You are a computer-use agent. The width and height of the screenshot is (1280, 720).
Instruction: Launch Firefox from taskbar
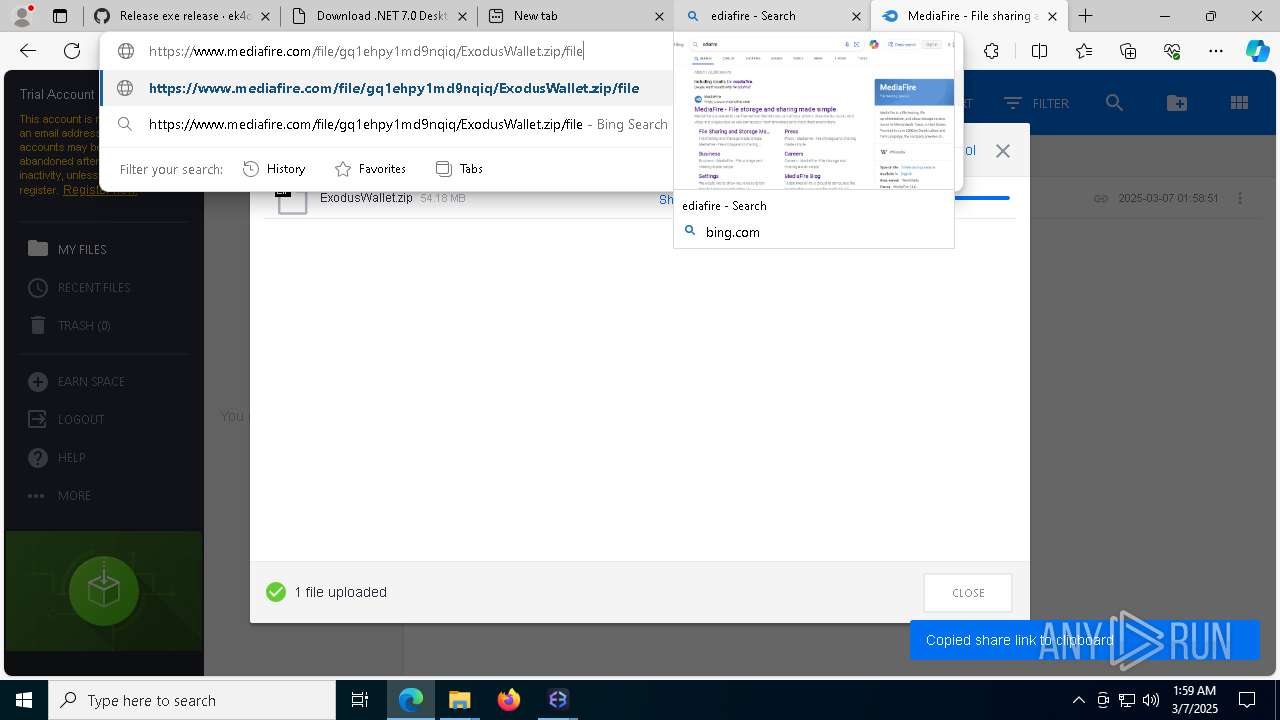tap(509, 700)
